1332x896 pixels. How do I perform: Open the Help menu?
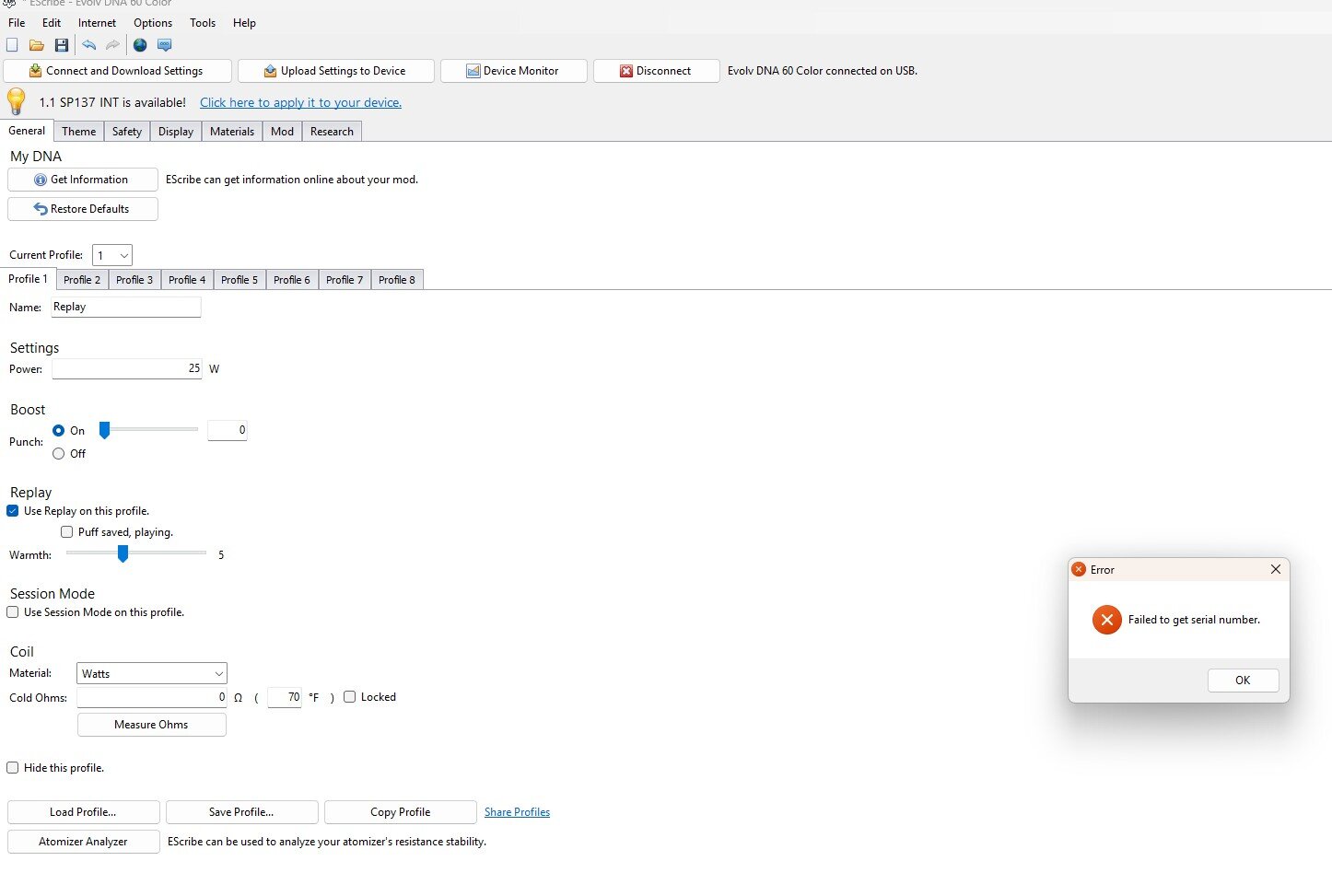coord(244,23)
